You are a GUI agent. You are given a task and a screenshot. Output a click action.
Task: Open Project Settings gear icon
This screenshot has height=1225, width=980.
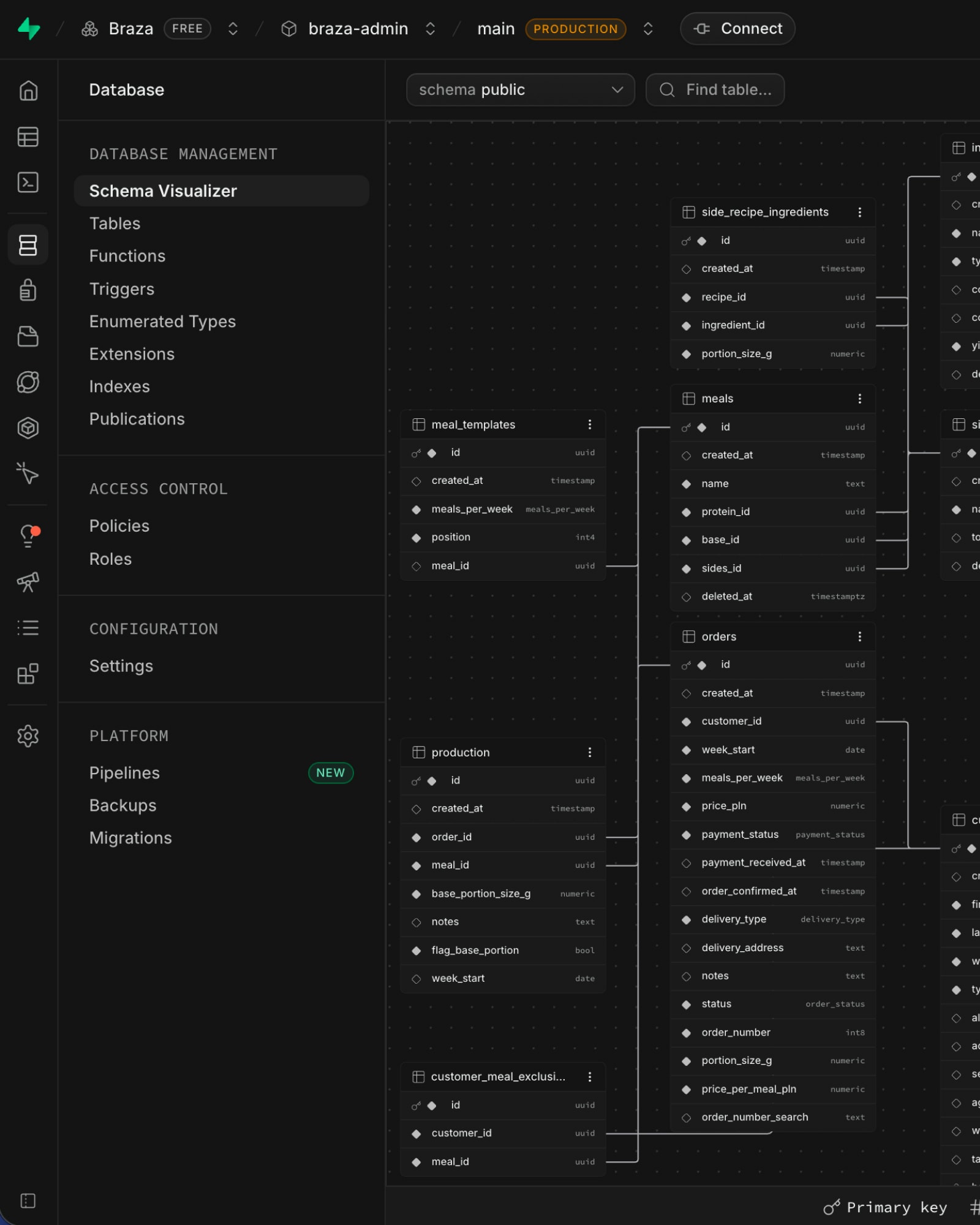[x=28, y=736]
